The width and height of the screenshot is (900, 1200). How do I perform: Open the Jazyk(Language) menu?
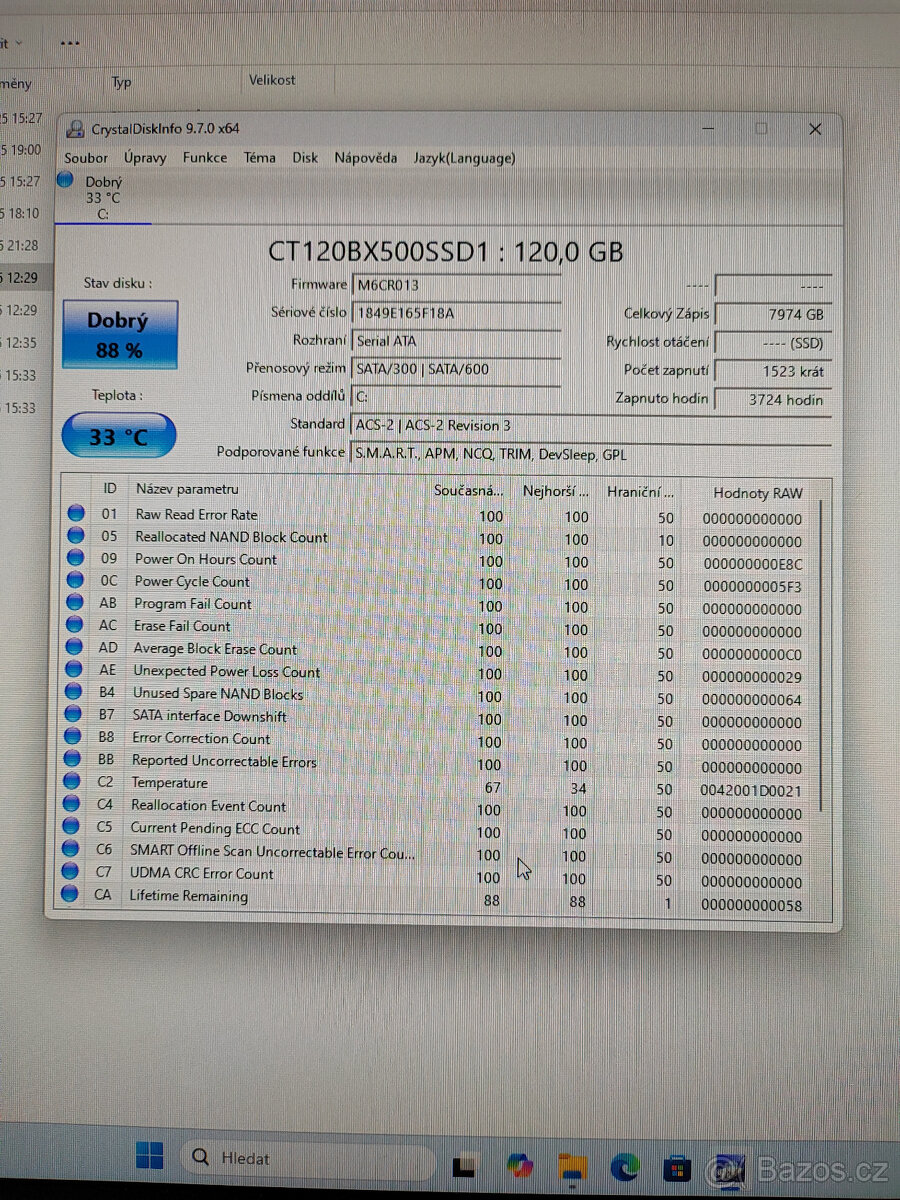[x=466, y=158]
